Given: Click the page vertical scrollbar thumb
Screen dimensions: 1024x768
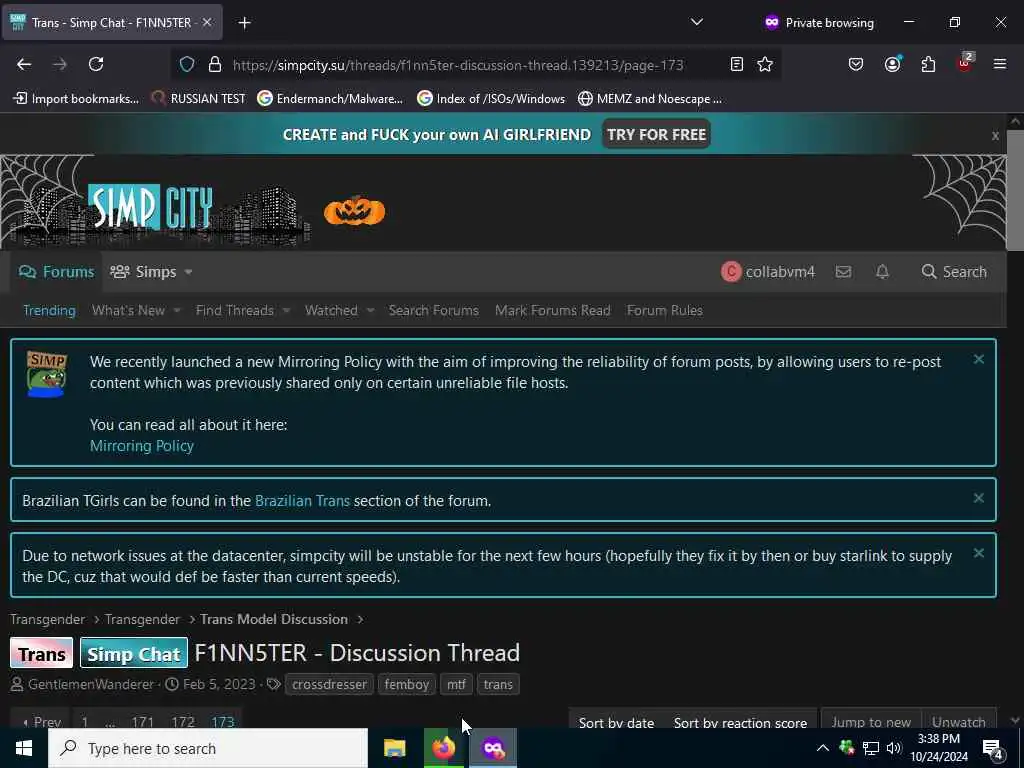Looking at the screenshot, I should pyautogui.click(x=1015, y=189).
